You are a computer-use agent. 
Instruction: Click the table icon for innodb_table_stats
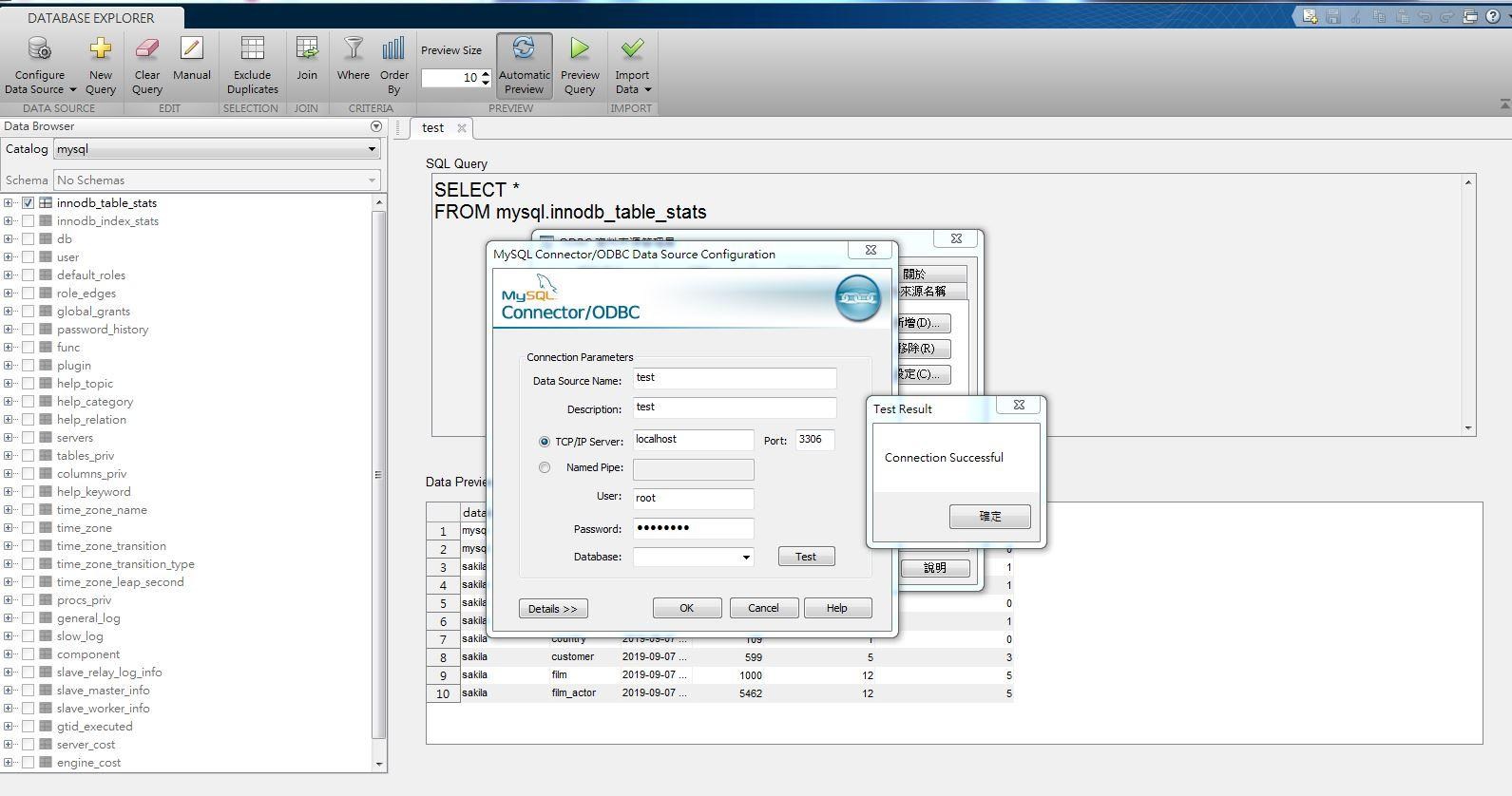(46, 203)
